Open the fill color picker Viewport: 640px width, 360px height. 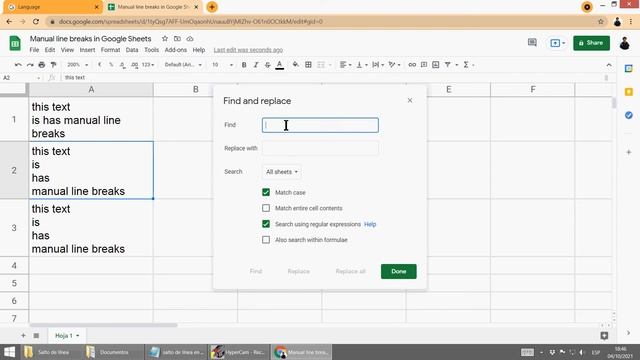point(295,65)
